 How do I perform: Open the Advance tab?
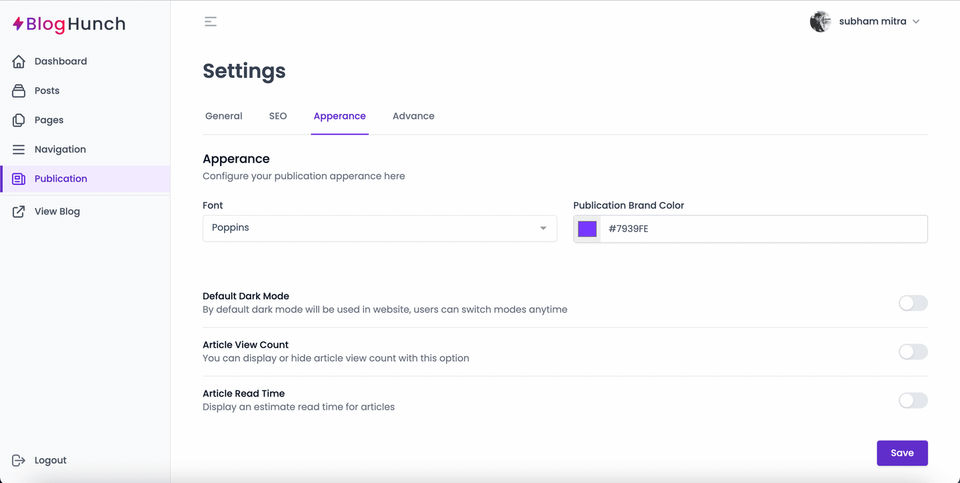point(413,116)
